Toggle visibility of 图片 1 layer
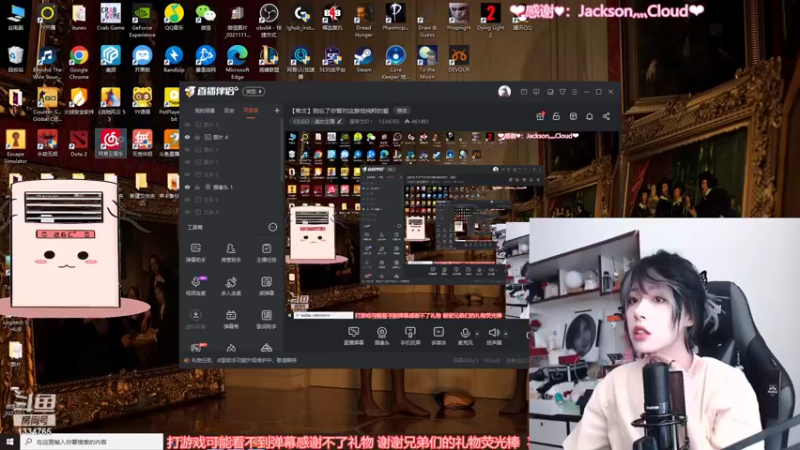 point(187,149)
